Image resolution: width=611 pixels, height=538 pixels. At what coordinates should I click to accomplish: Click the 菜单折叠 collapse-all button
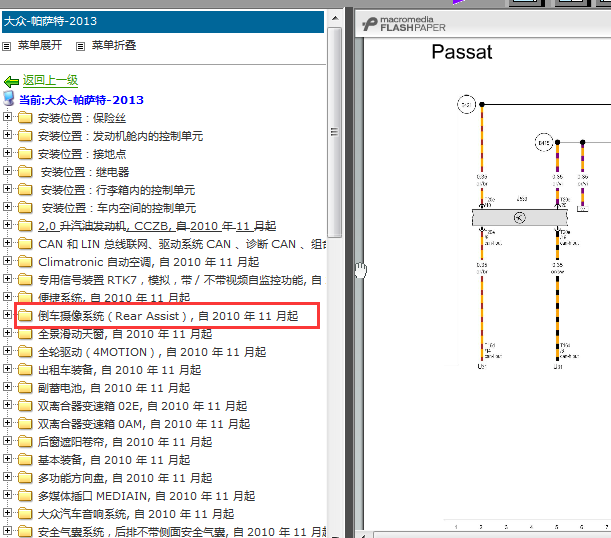114,45
